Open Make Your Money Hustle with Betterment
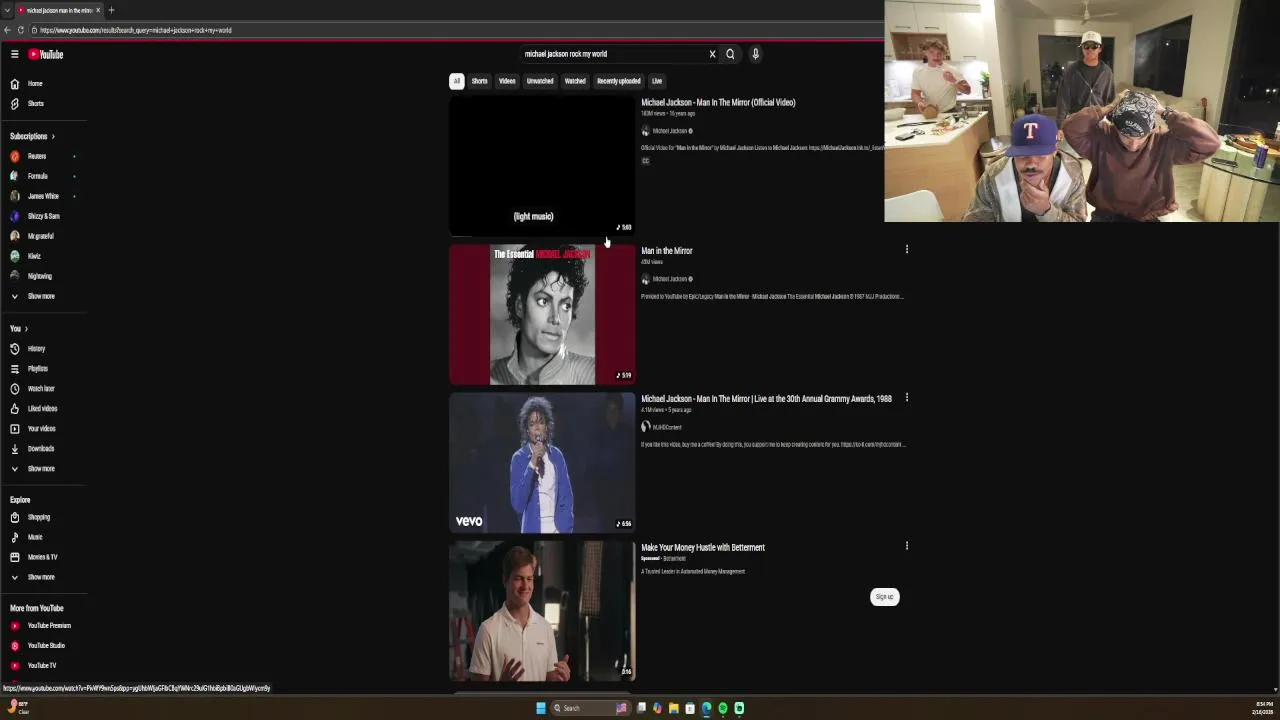Screen dimensions: 1280x720 (x=703, y=547)
